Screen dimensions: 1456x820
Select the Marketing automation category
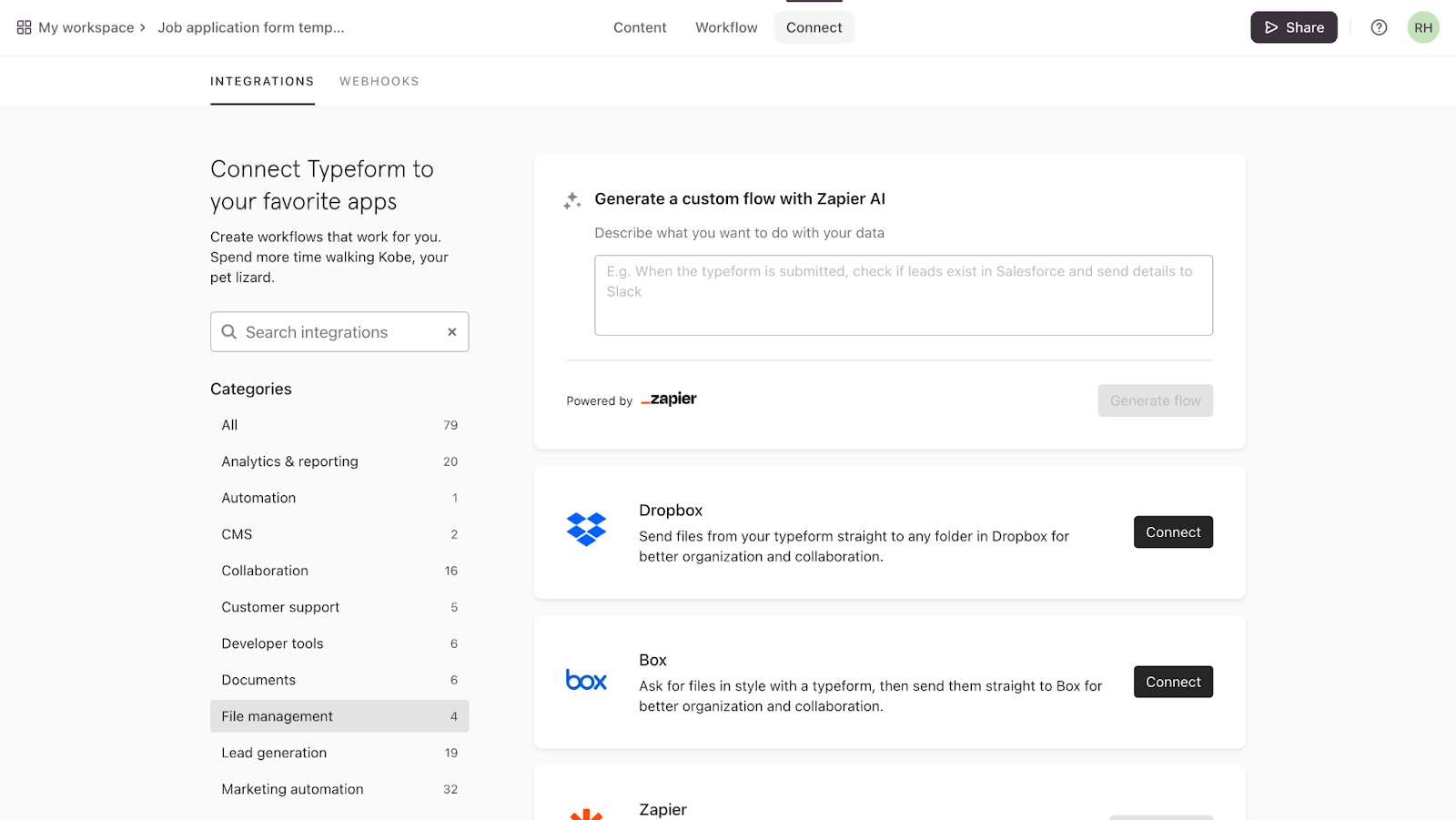pyautogui.click(x=339, y=789)
